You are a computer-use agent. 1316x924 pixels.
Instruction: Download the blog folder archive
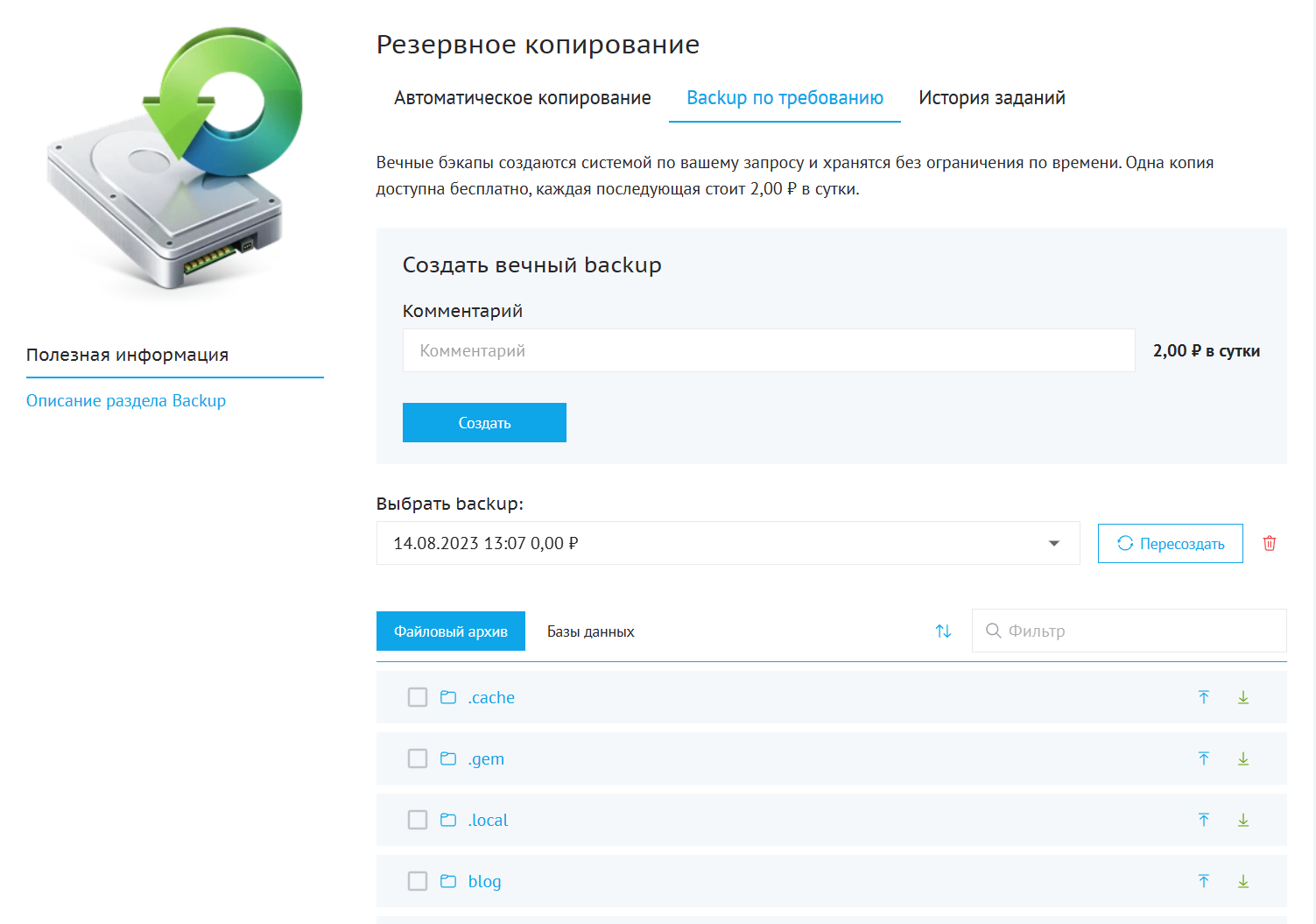tap(1242, 881)
